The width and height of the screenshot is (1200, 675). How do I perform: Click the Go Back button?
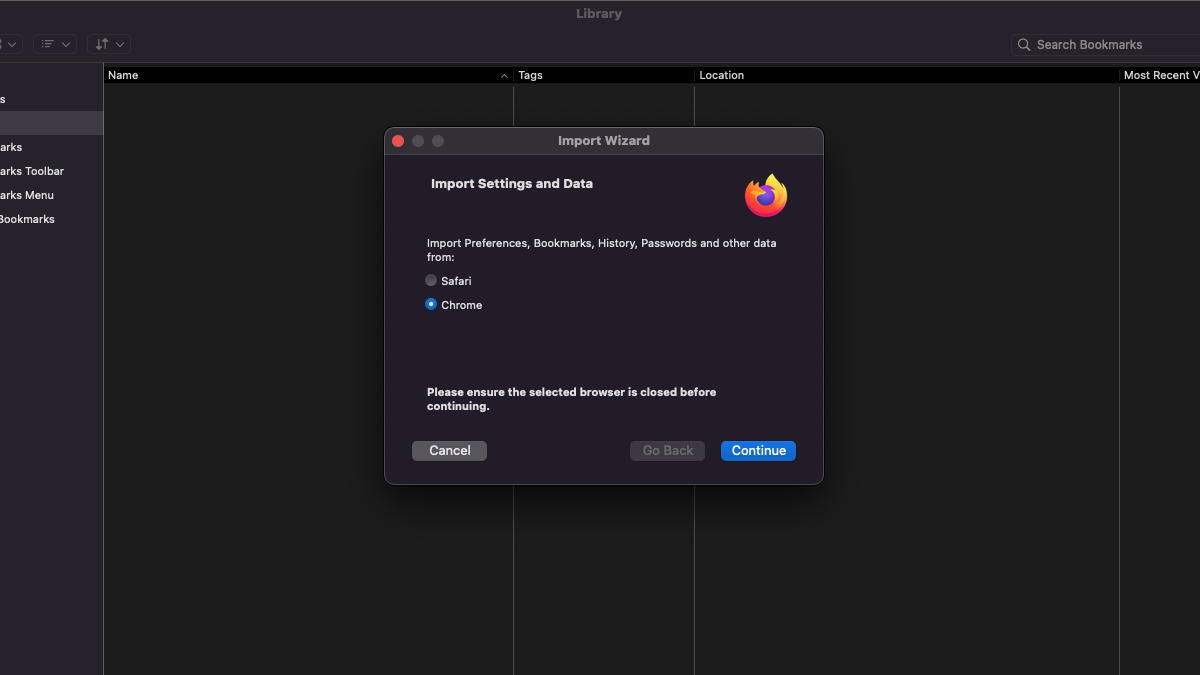tap(668, 451)
